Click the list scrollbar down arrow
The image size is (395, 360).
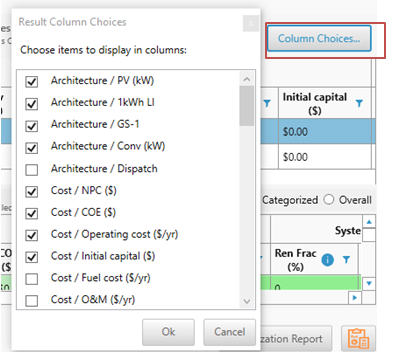(x=247, y=301)
